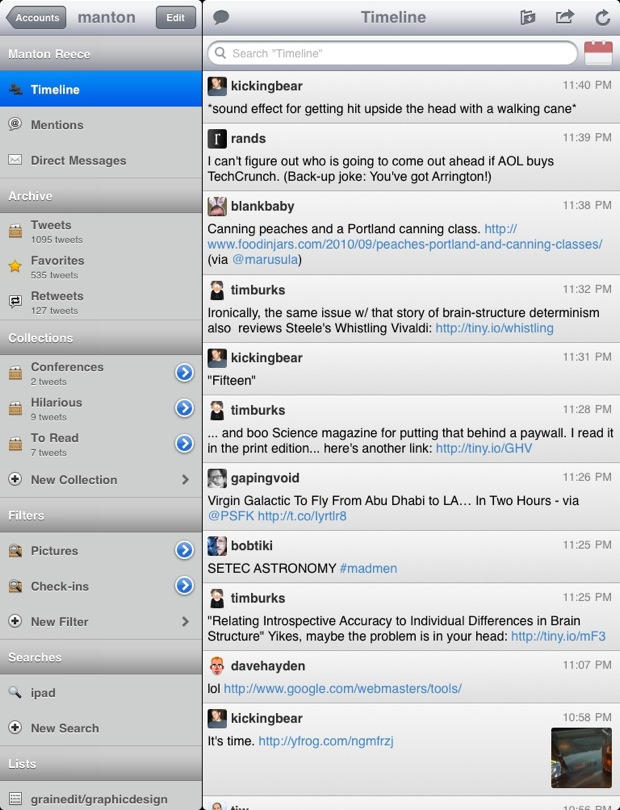The image size is (620, 810).
Task: Refresh the timeline with the reload icon
Action: [x=602, y=18]
